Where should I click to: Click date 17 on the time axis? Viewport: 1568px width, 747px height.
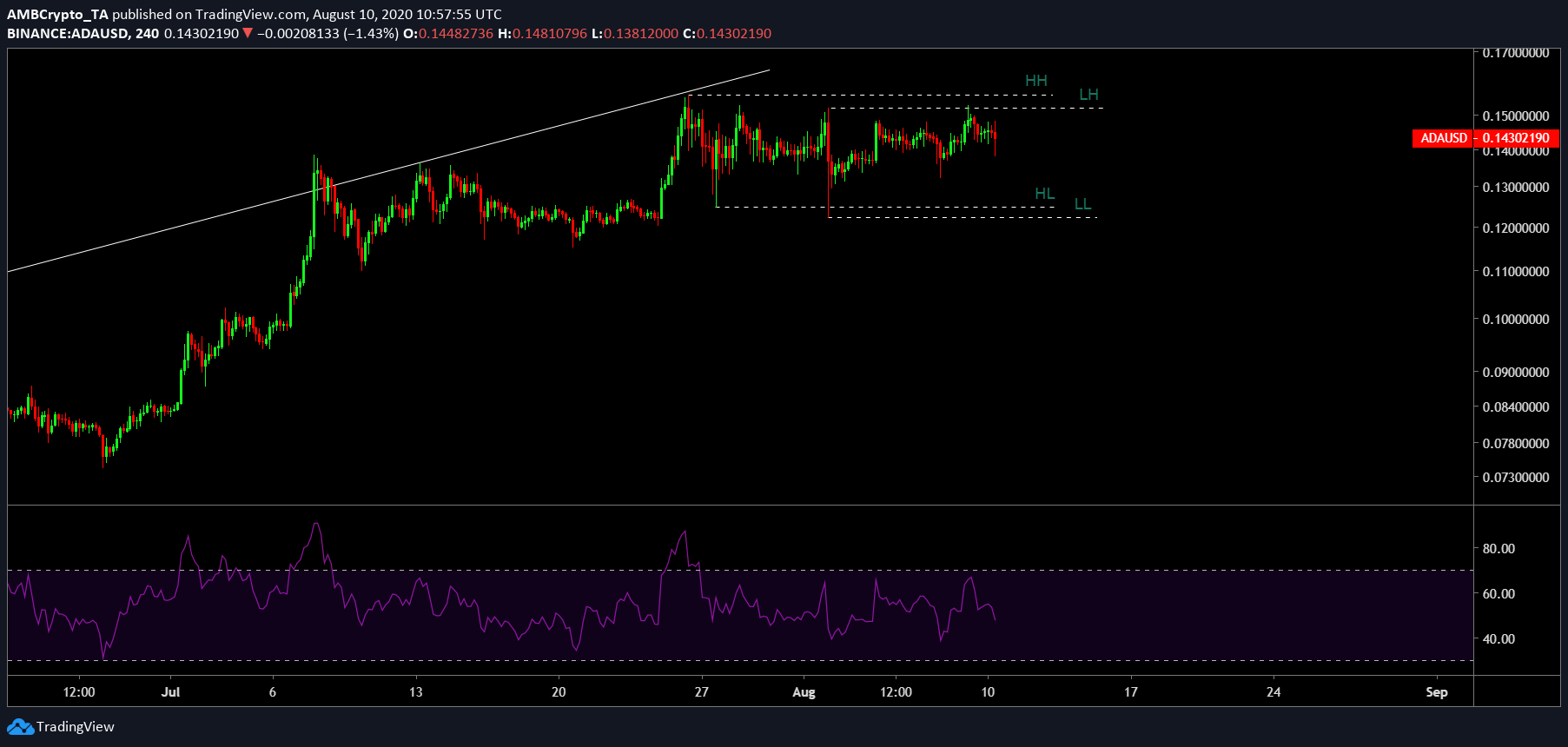(x=1130, y=692)
